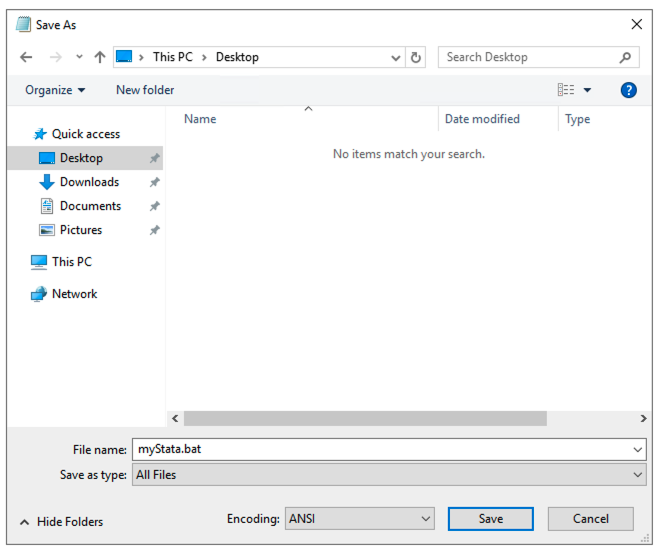This screenshot has width=662, height=554.
Task: Open the Help question mark icon
Action: [x=629, y=90]
